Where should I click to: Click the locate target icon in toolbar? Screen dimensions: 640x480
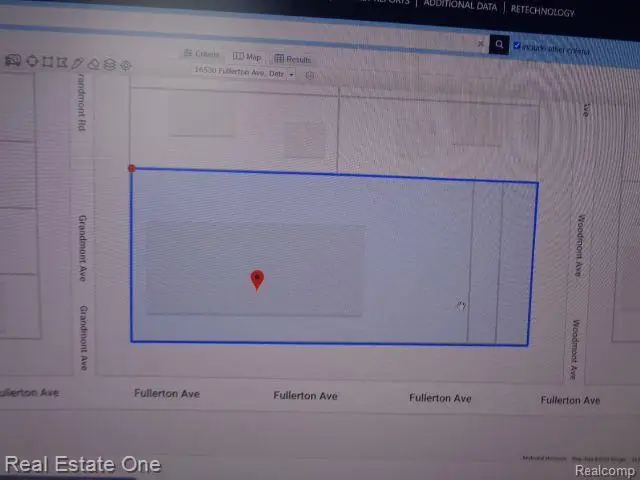(x=126, y=66)
